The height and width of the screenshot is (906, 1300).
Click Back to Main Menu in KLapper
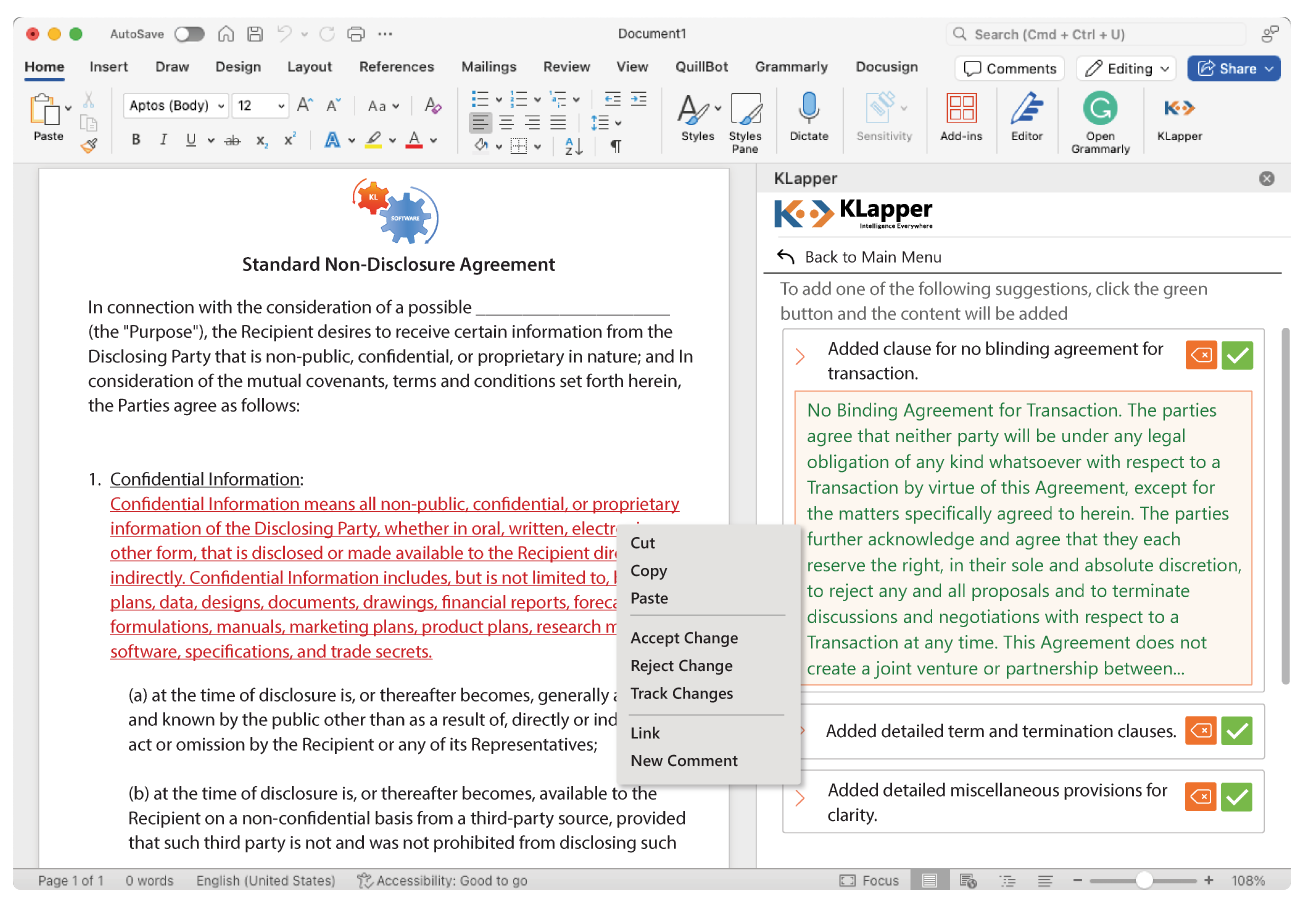873,256
